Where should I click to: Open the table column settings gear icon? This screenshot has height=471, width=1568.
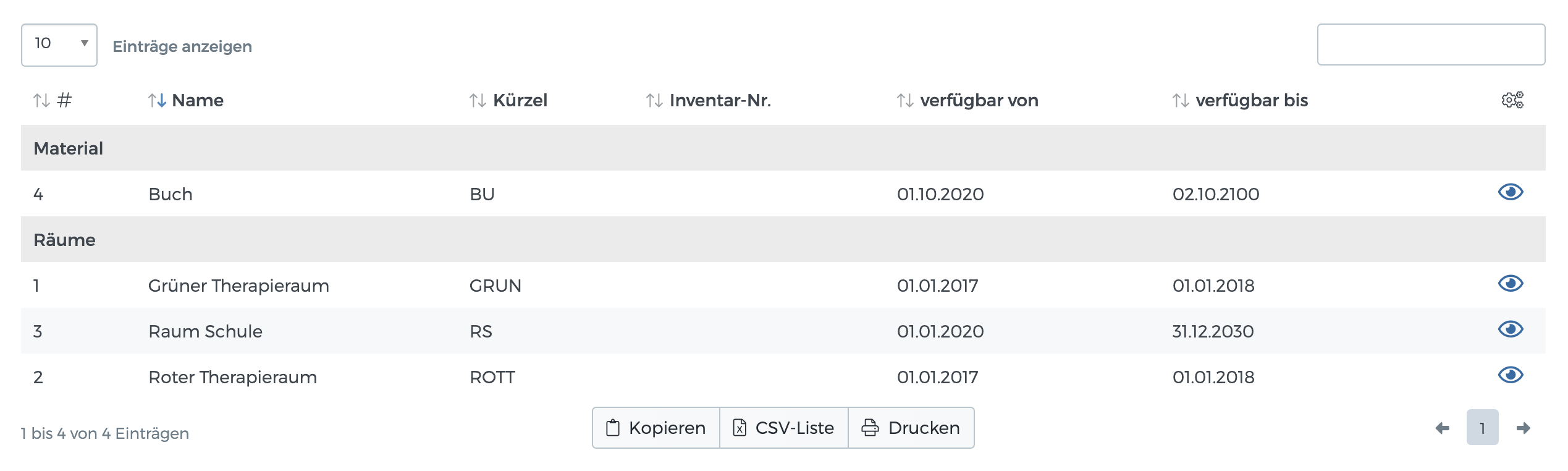coord(1512,100)
